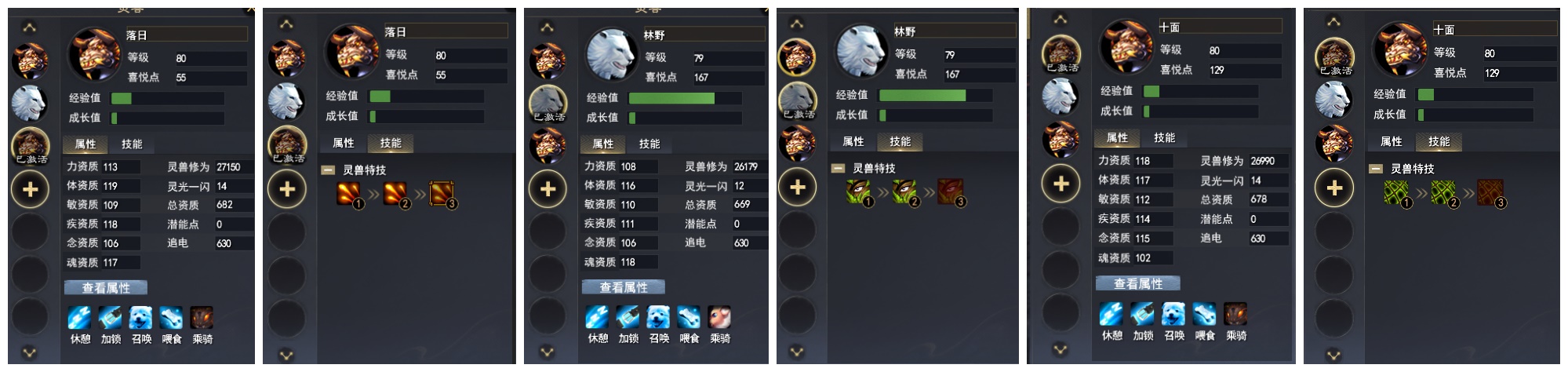Viewport: 1568px width, 372px height.
Task: Click 乘骑 ride icon in 林野's attribute panel
Action: pyautogui.click(x=719, y=317)
